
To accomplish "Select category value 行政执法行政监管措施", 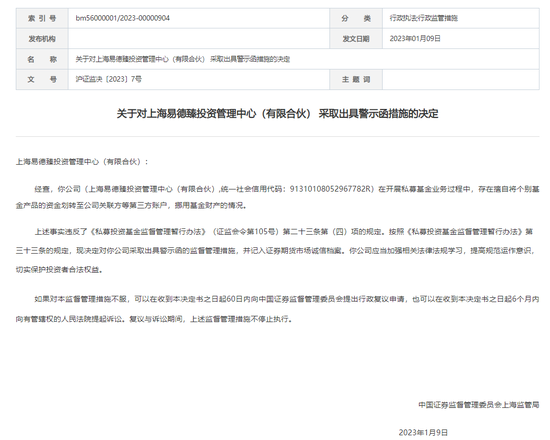I will click(423, 18).
